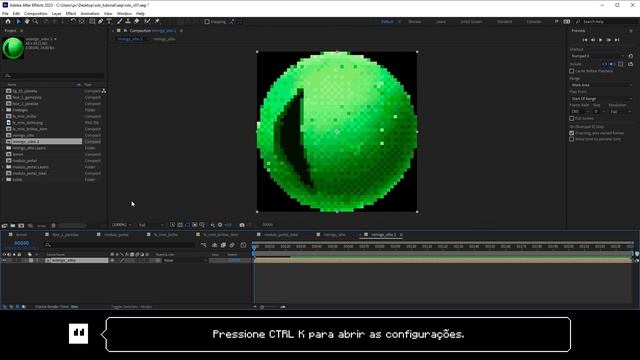Jump to last frame in Preview panel
This screenshot has width=640, height=360.
[617, 40]
